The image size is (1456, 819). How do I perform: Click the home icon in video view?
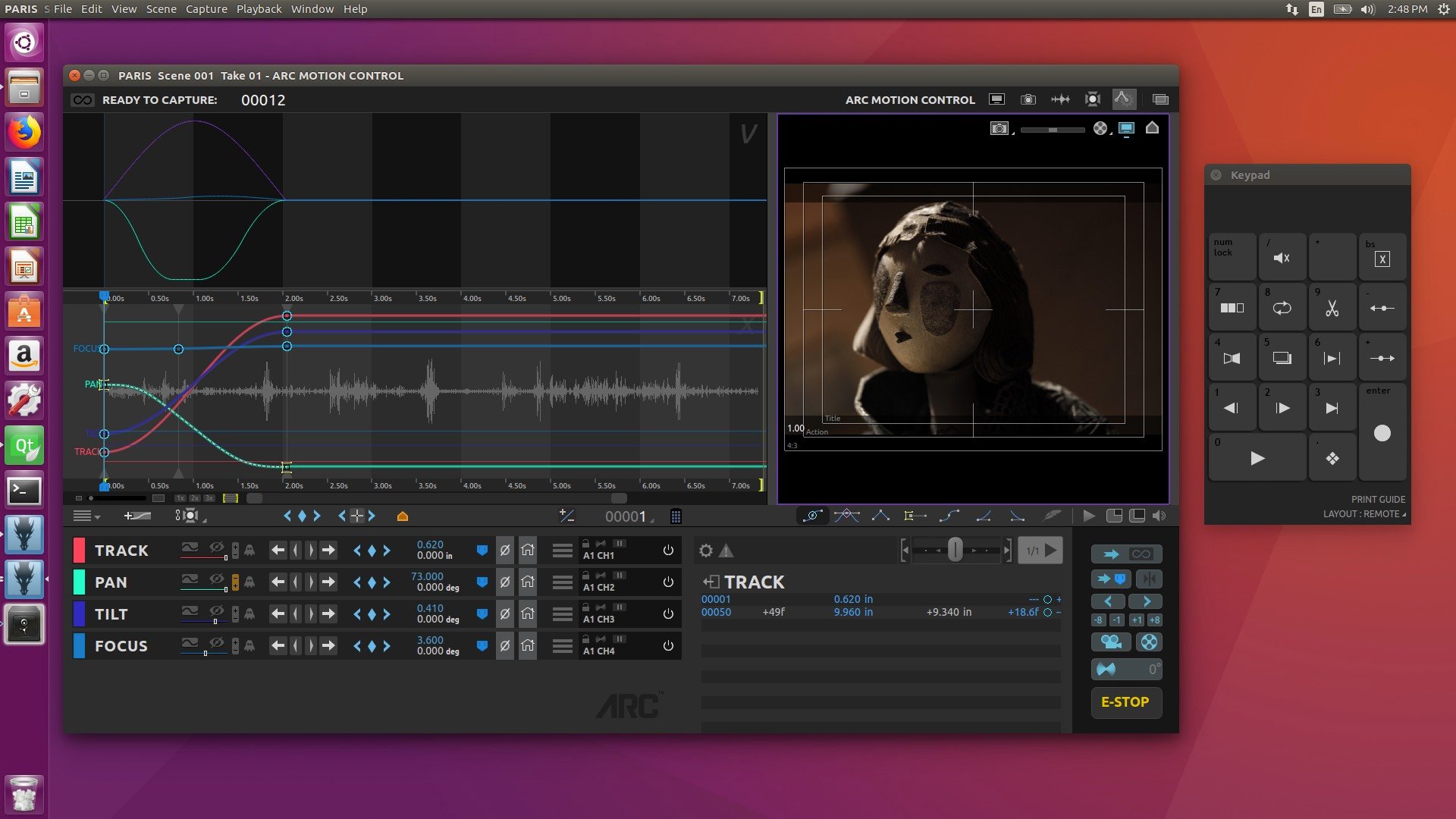point(1153,128)
